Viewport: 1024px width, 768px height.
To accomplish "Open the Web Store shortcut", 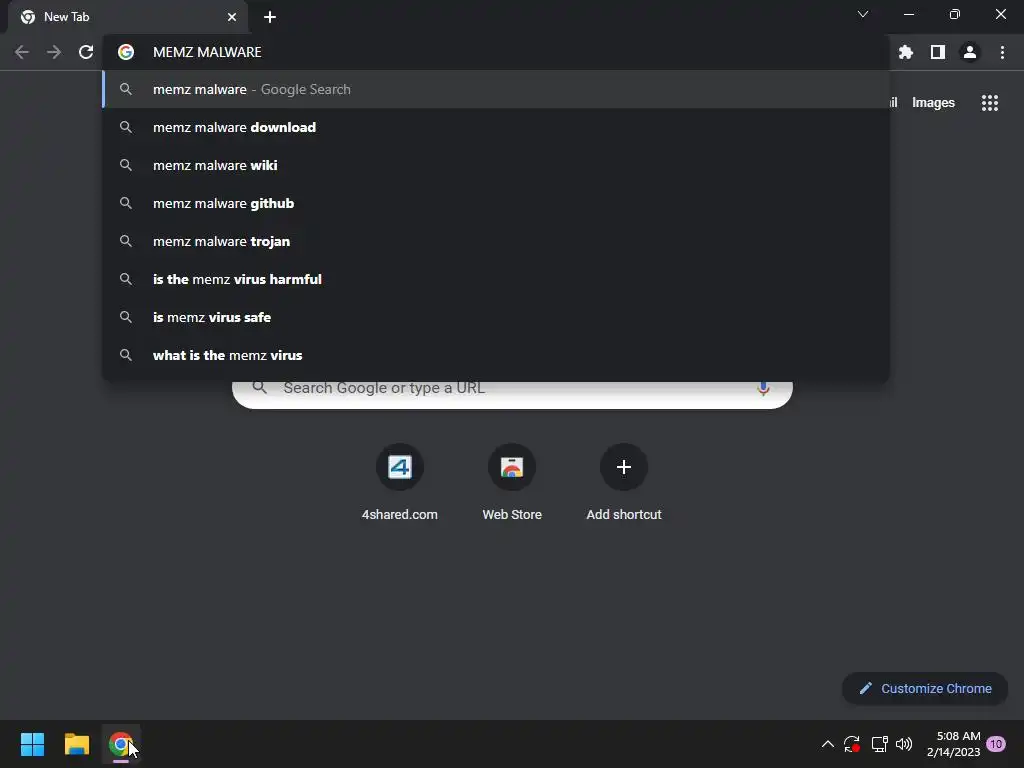I will point(512,482).
